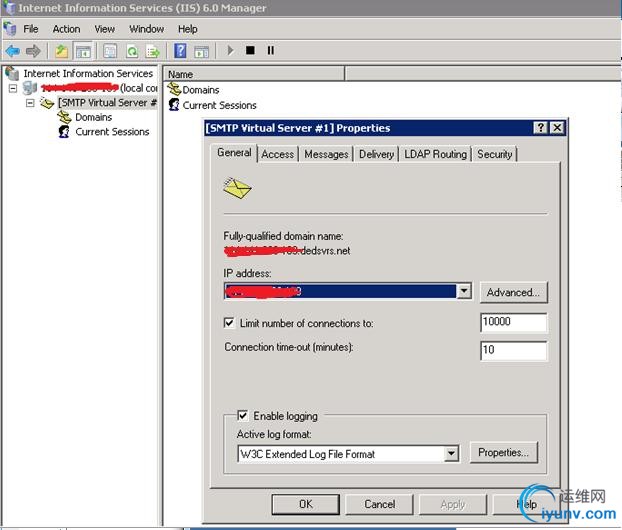Select Internet Information Services tree root

point(88,73)
